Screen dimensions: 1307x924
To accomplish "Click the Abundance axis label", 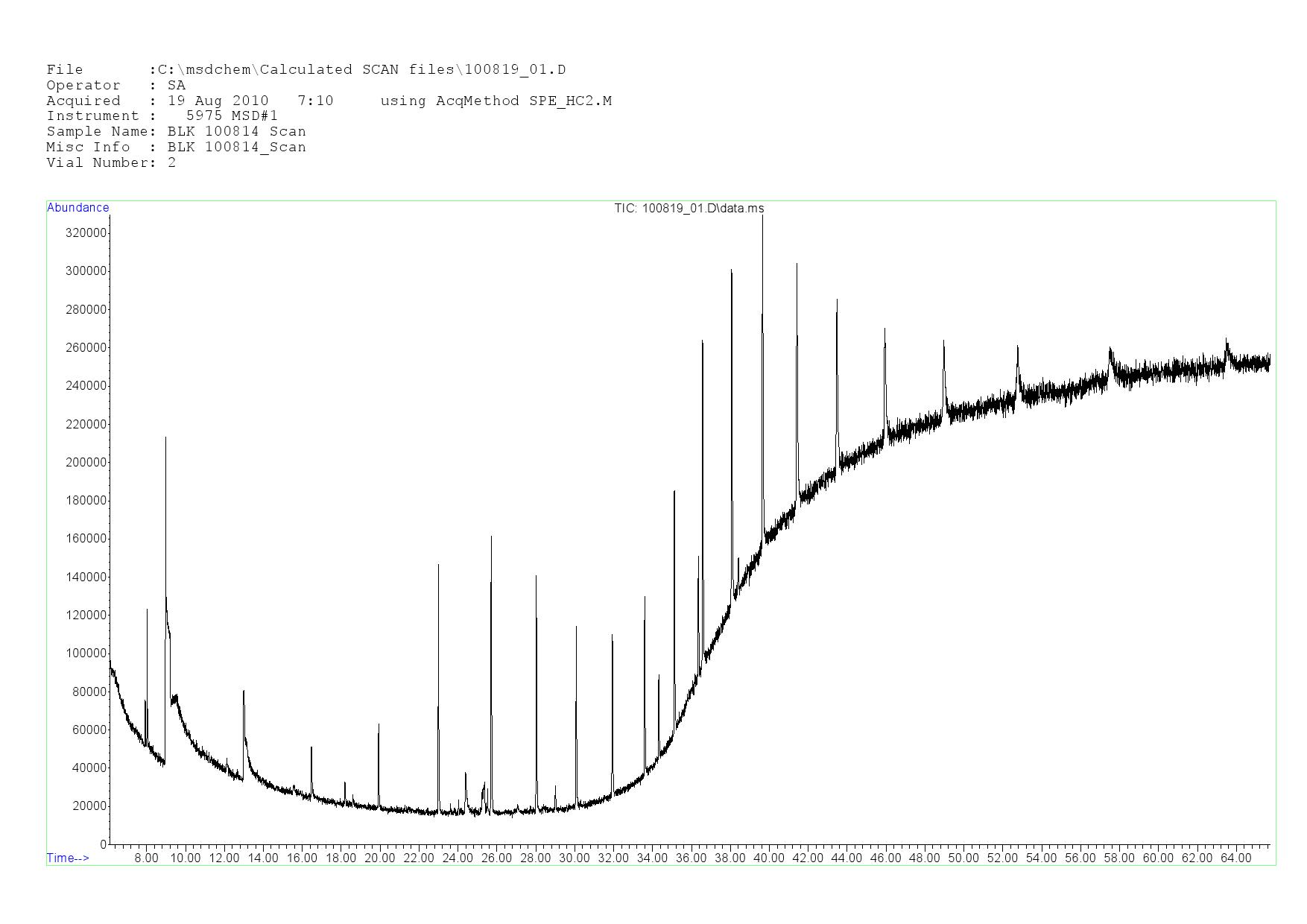I will click(77, 208).
